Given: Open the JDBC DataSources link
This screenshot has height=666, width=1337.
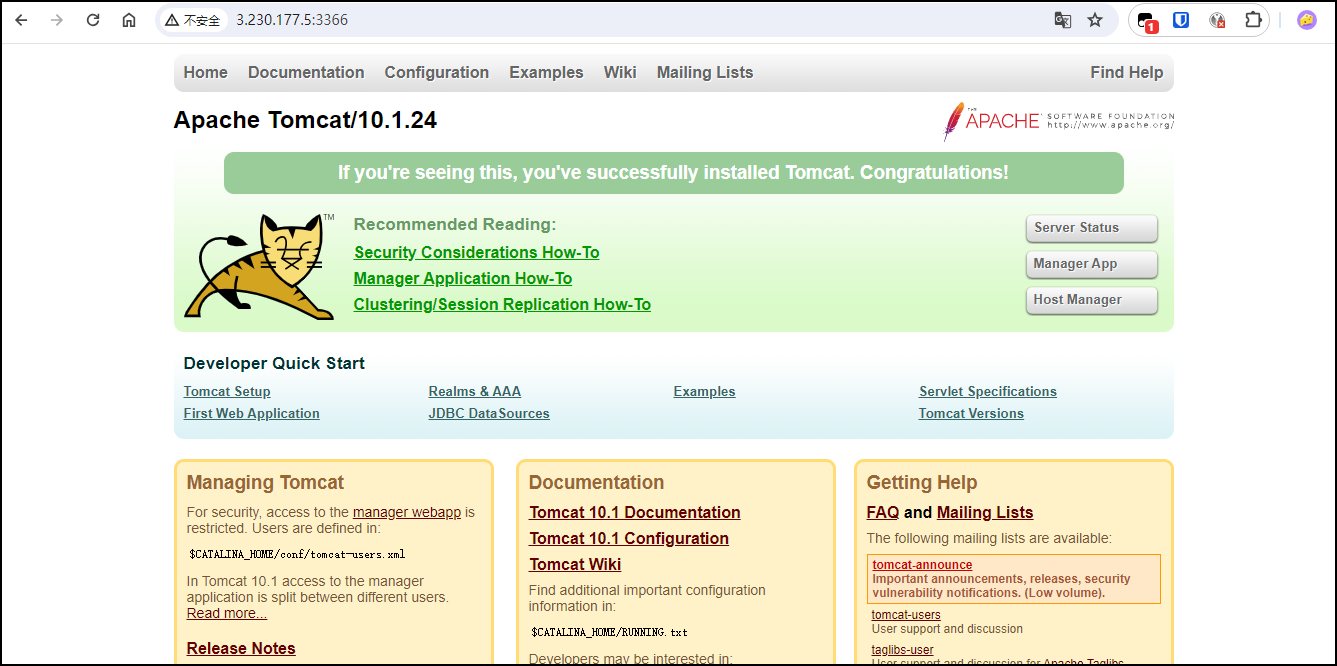Looking at the screenshot, I should [489, 413].
